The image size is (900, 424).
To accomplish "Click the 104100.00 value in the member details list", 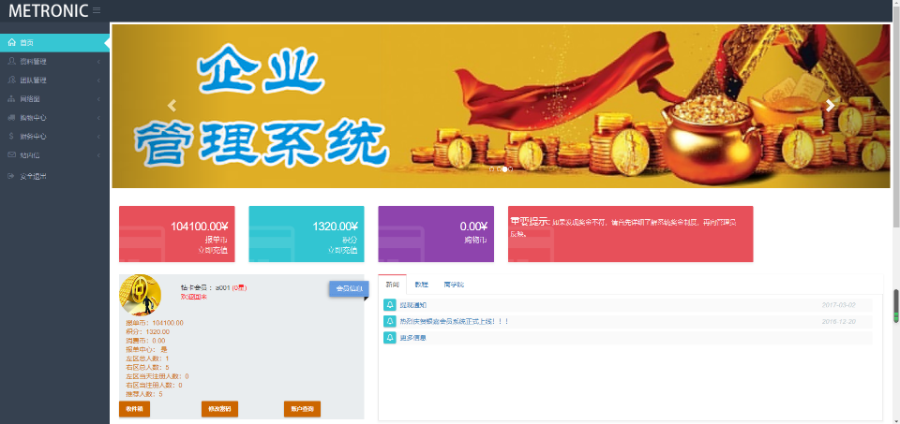I will pos(168,323).
